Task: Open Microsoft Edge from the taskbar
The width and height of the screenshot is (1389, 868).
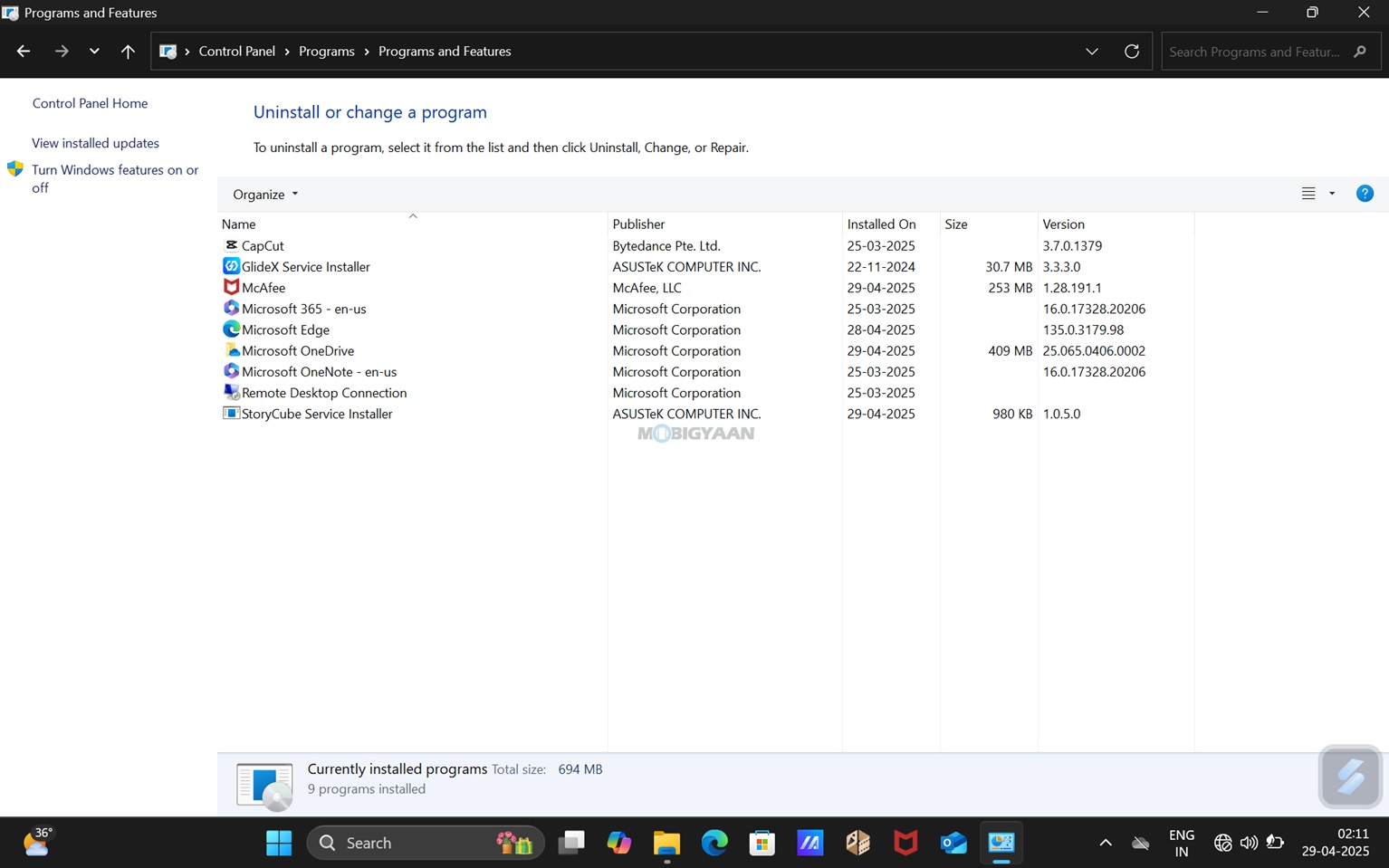Action: (x=714, y=843)
